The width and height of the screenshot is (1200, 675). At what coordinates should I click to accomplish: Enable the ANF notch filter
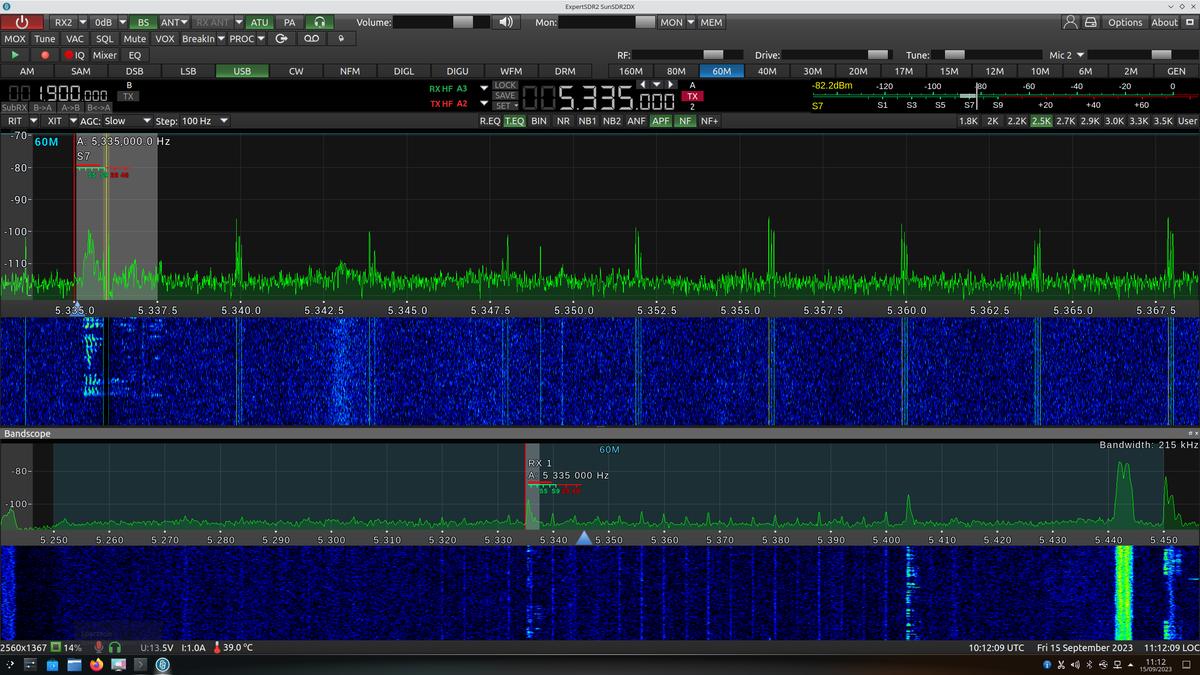click(x=636, y=121)
